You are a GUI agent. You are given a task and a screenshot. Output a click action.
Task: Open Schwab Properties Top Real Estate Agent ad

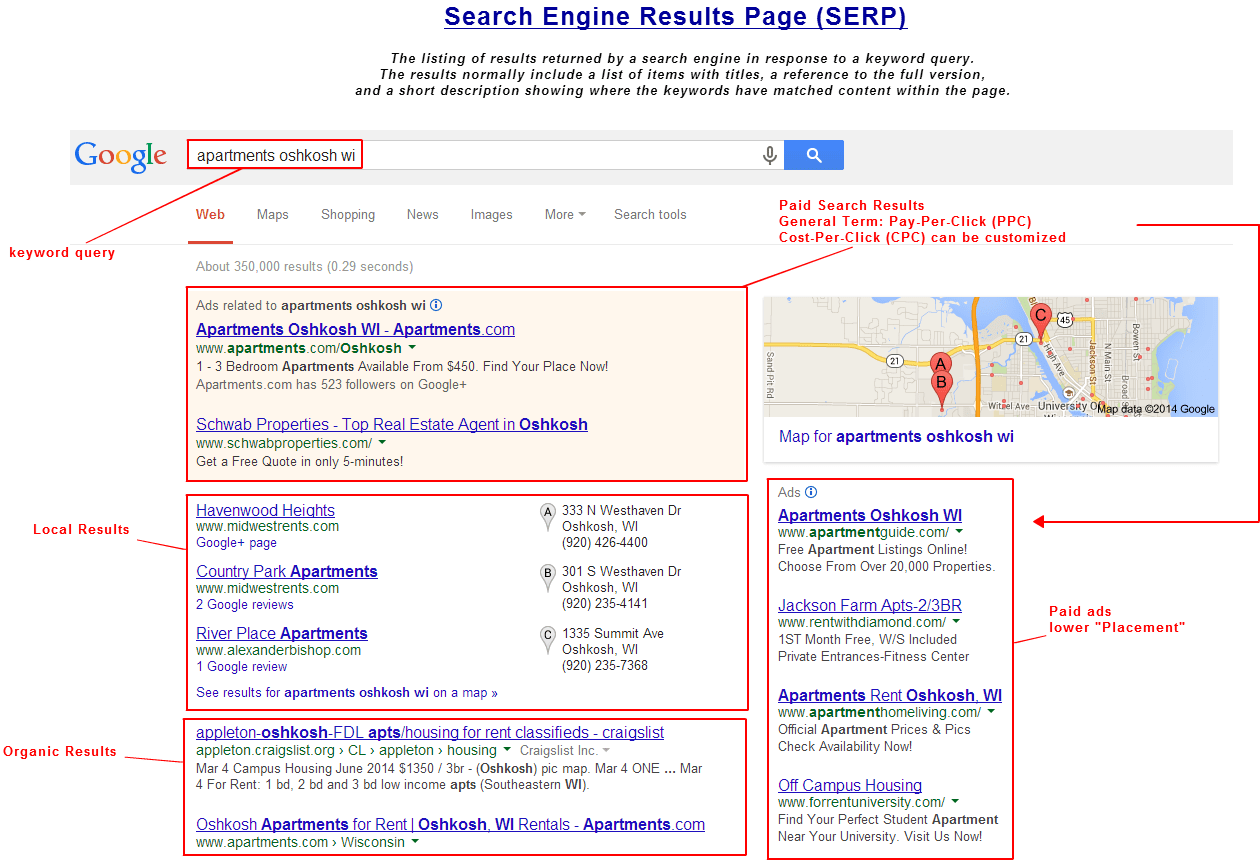click(392, 424)
